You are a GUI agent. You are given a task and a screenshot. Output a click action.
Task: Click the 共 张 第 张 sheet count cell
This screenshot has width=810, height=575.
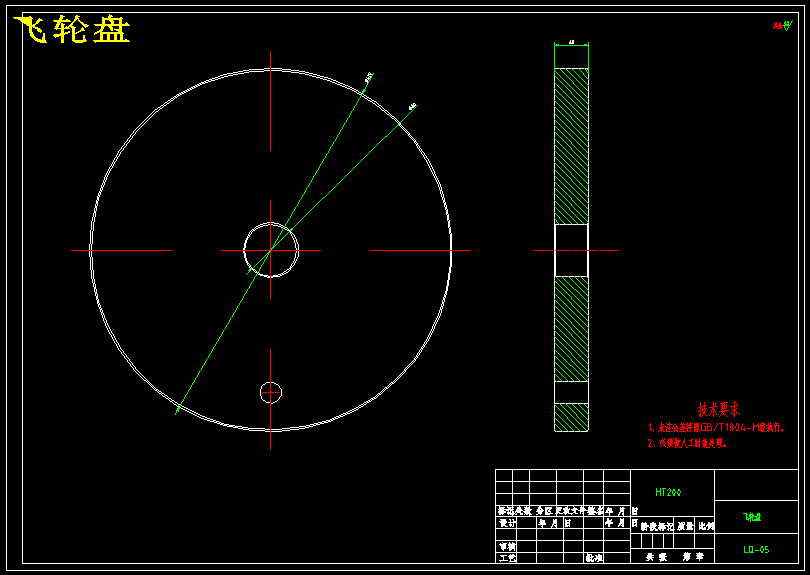tap(673, 557)
